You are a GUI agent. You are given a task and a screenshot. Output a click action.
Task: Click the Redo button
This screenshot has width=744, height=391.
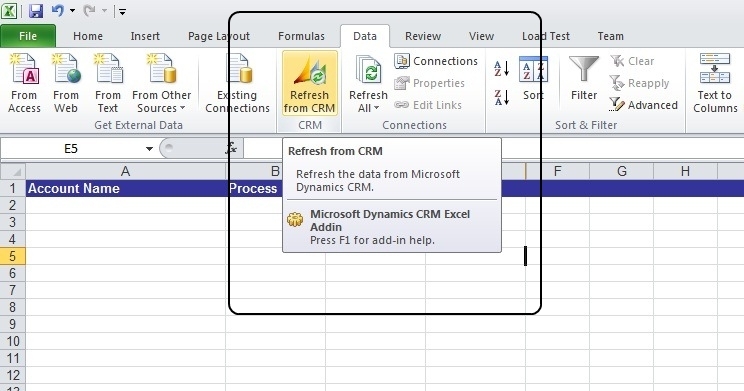click(x=89, y=10)
